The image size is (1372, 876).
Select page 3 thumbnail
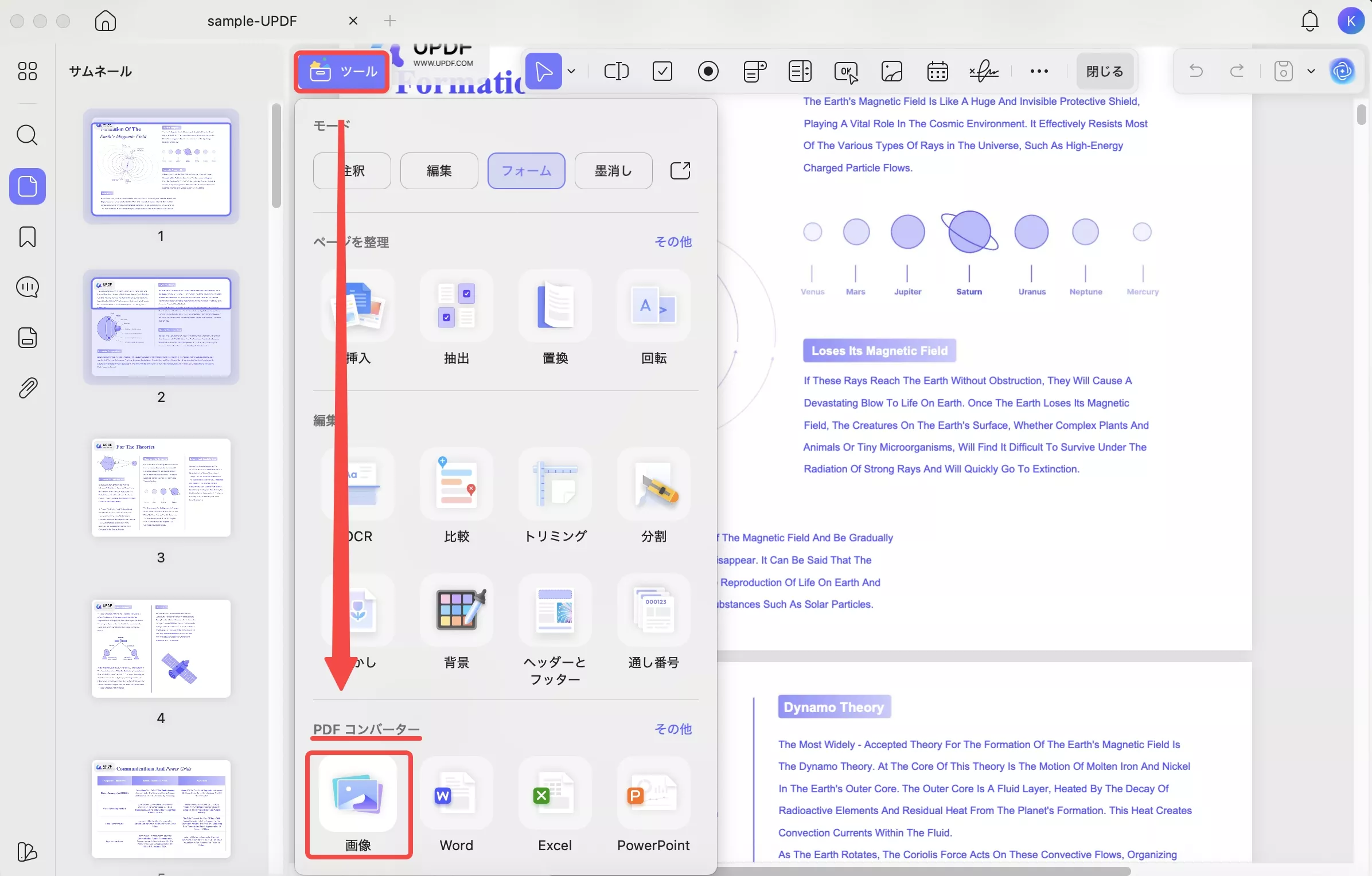point(161,488)
